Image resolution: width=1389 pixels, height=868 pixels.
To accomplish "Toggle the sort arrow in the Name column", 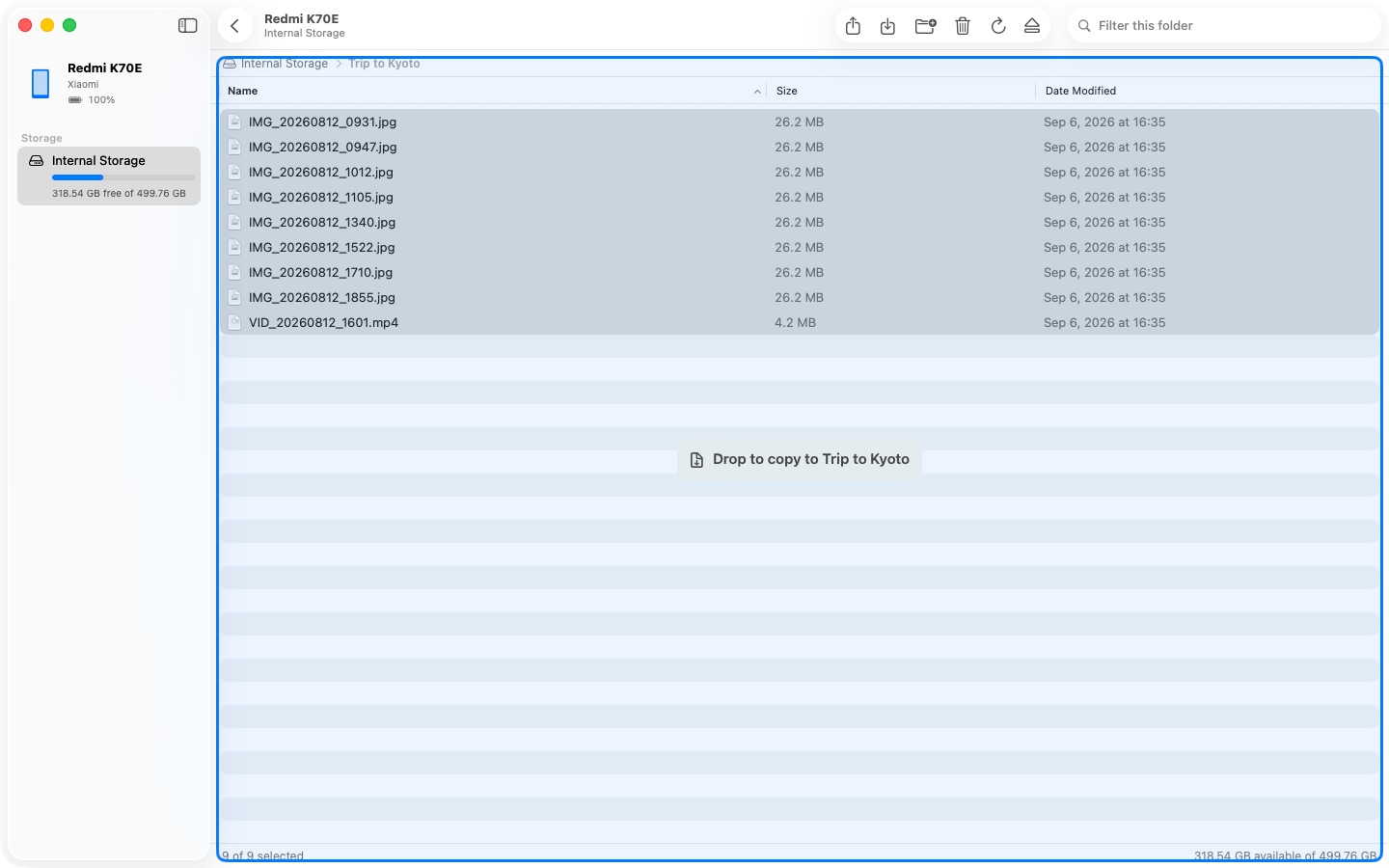I will click(757, 92).
